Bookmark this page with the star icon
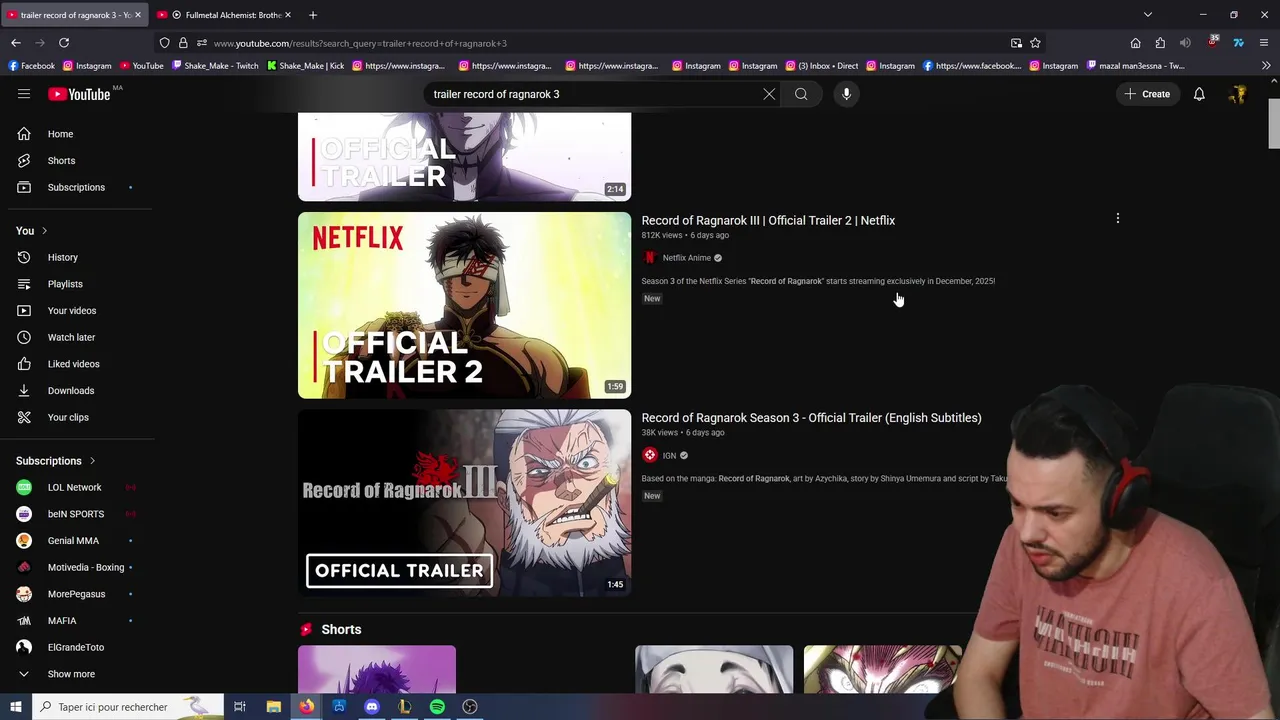Viewport: 1280px width, 720px height. 1035,43
